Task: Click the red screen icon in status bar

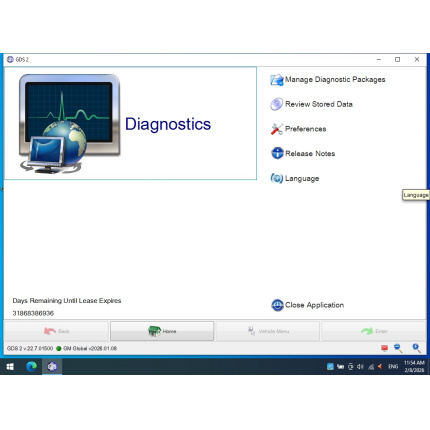Action: pyautogui.click(x=384, y=348)
